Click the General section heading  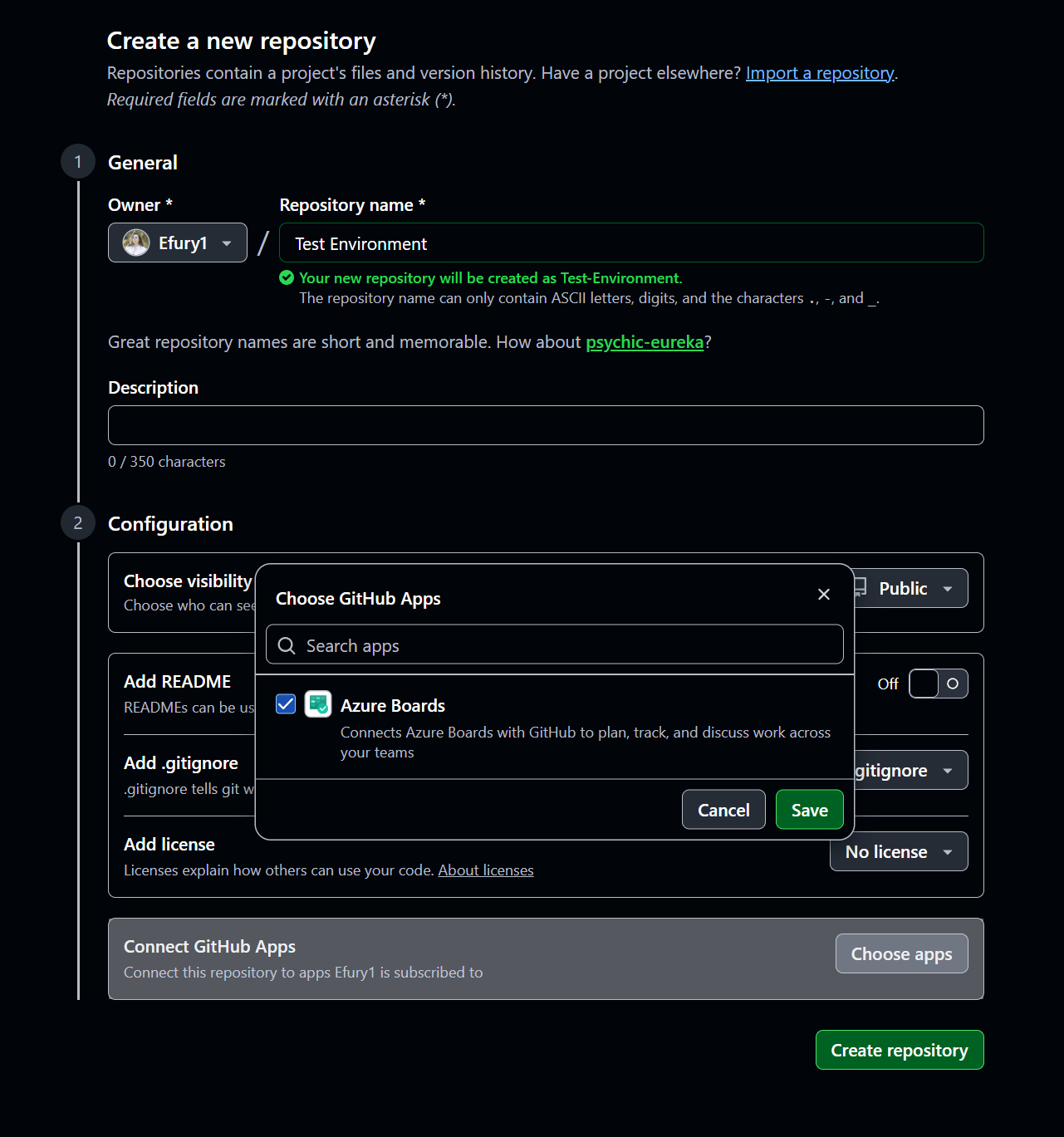click(x=143, y=162)
